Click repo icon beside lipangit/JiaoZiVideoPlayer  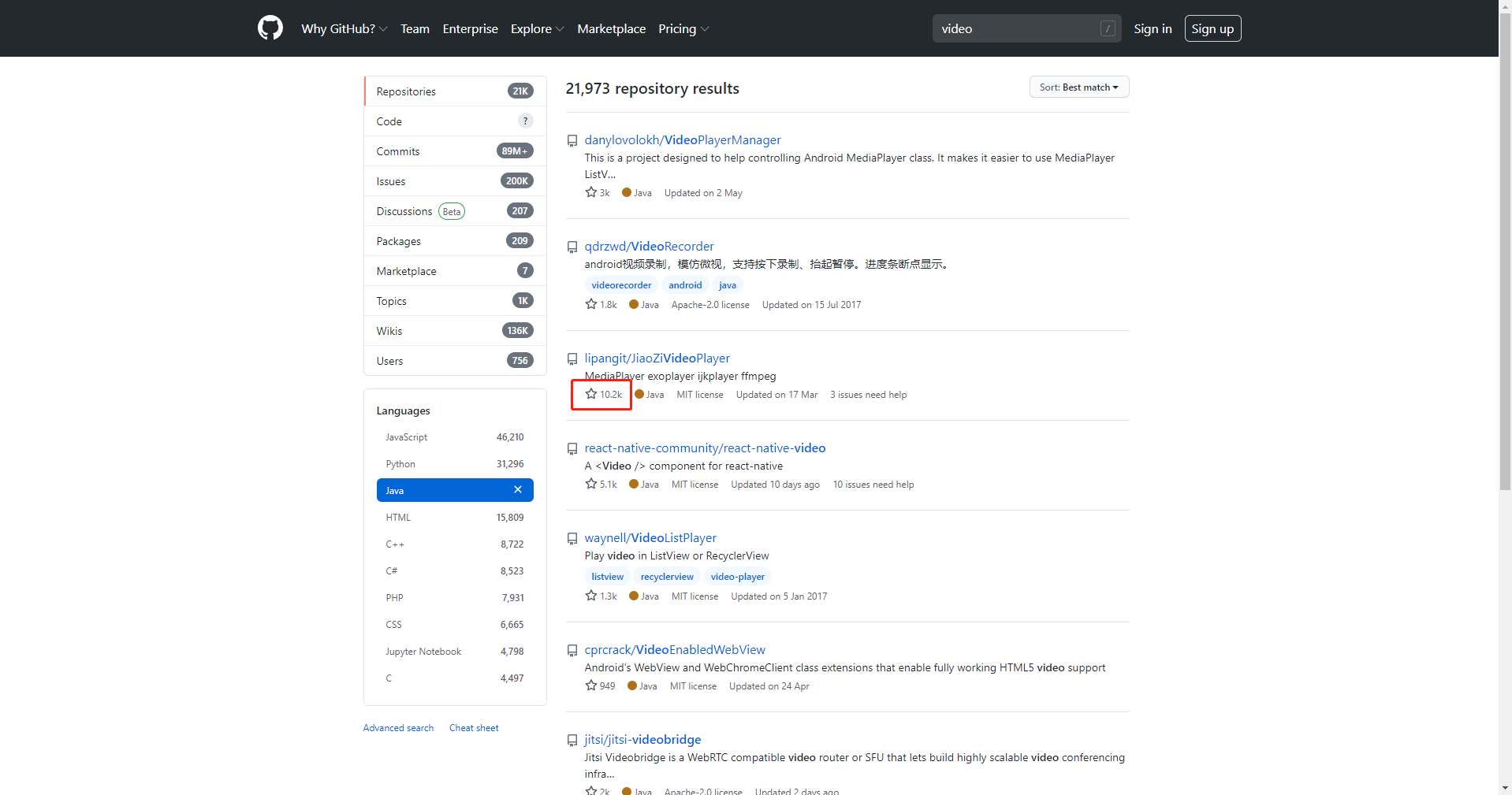[572, 359]
